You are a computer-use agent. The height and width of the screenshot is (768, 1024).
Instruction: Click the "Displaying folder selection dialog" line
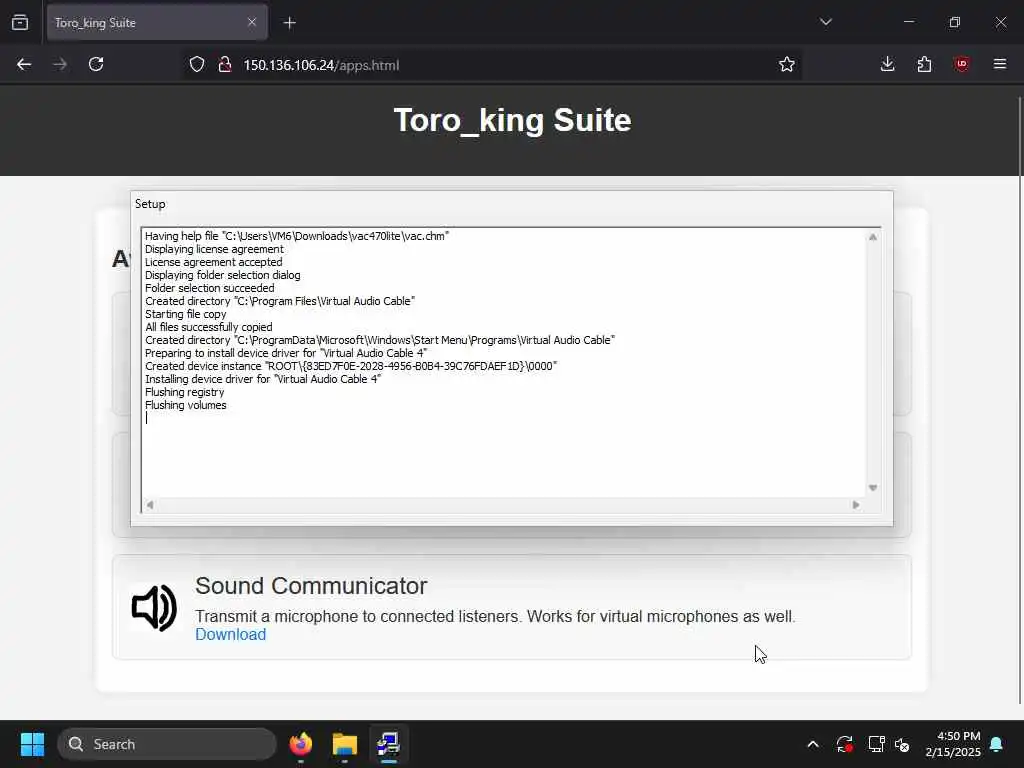pos(223,275)
